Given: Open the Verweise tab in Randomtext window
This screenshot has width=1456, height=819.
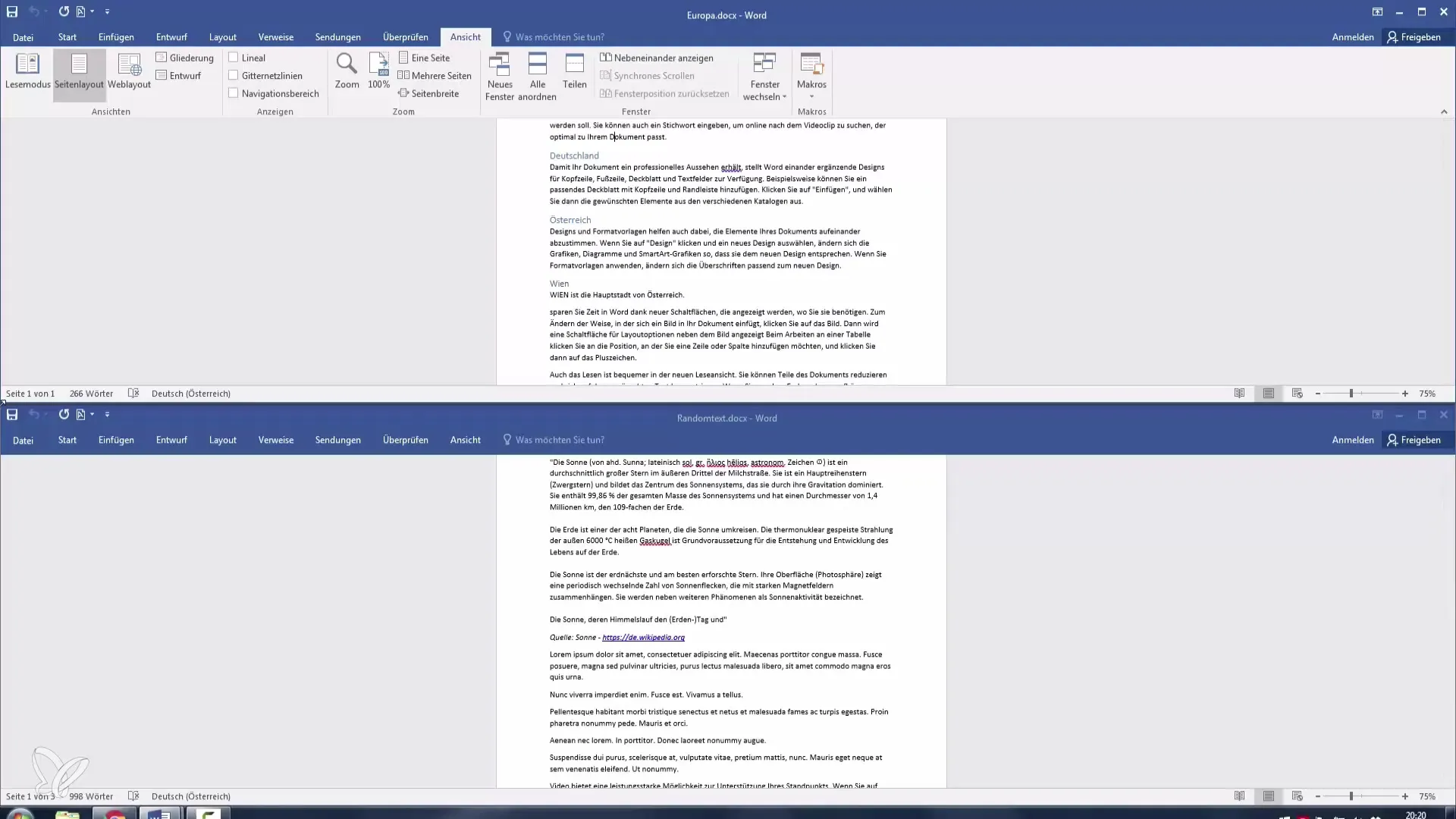Looking at the screenshot, I should tap(275, 440).
